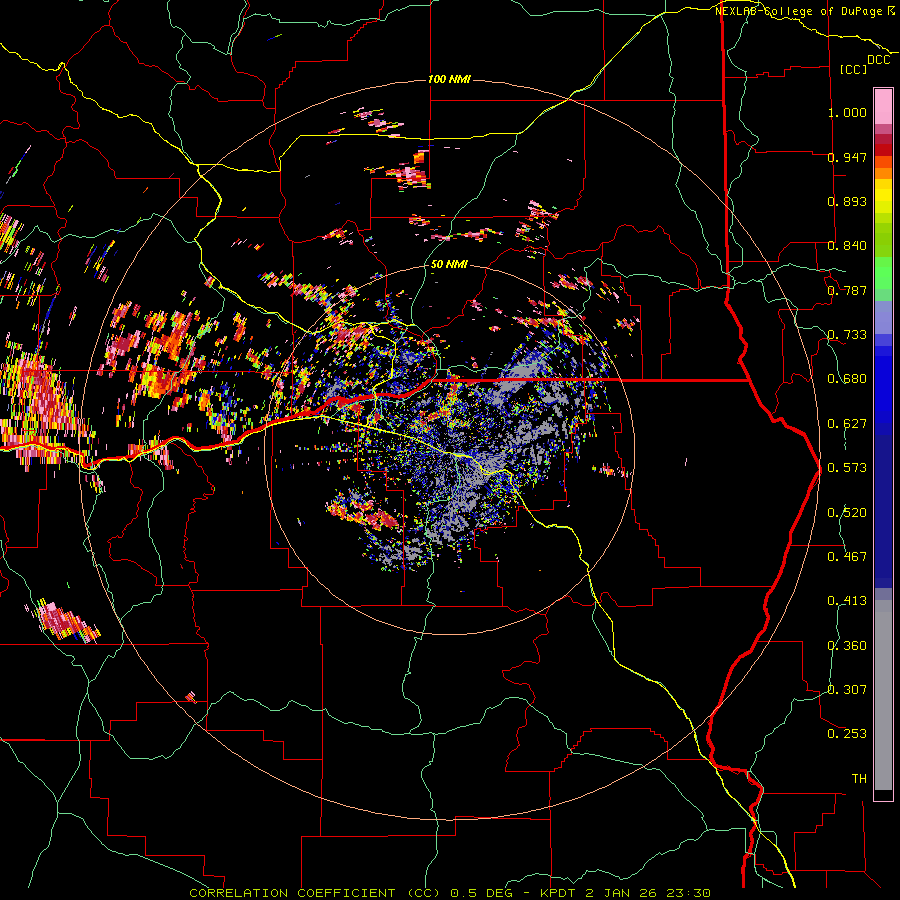Click the Correlation Coefficient KPDT caption at the bottom
This screenshot has height=900, width=900.
(450, 893)
